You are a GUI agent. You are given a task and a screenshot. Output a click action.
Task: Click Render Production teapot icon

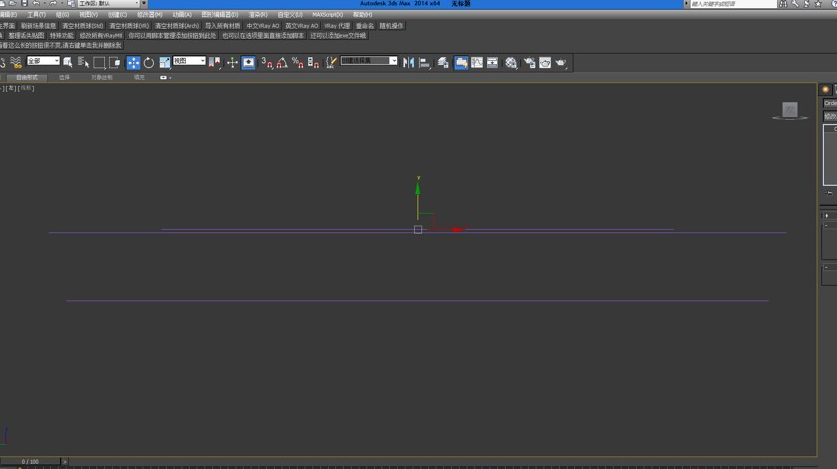560,62
